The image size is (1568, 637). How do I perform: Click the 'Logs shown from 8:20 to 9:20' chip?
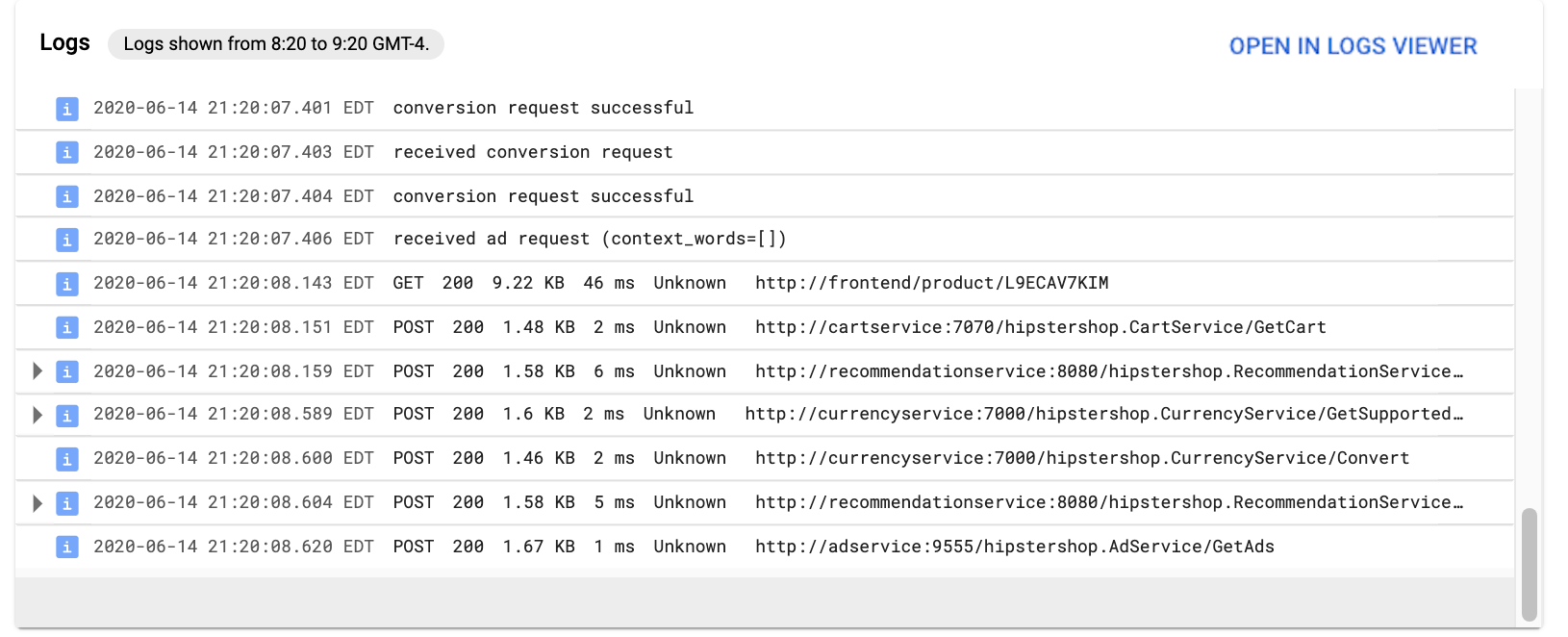276,44
